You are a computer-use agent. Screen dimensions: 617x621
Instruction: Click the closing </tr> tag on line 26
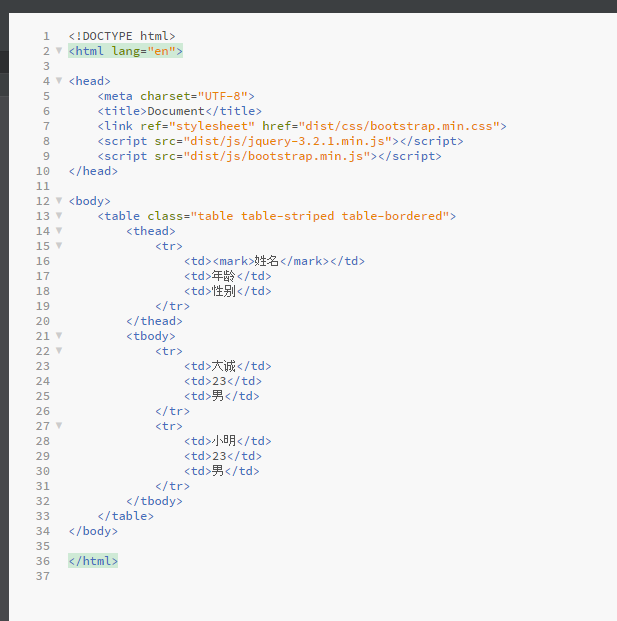point(172,411)
